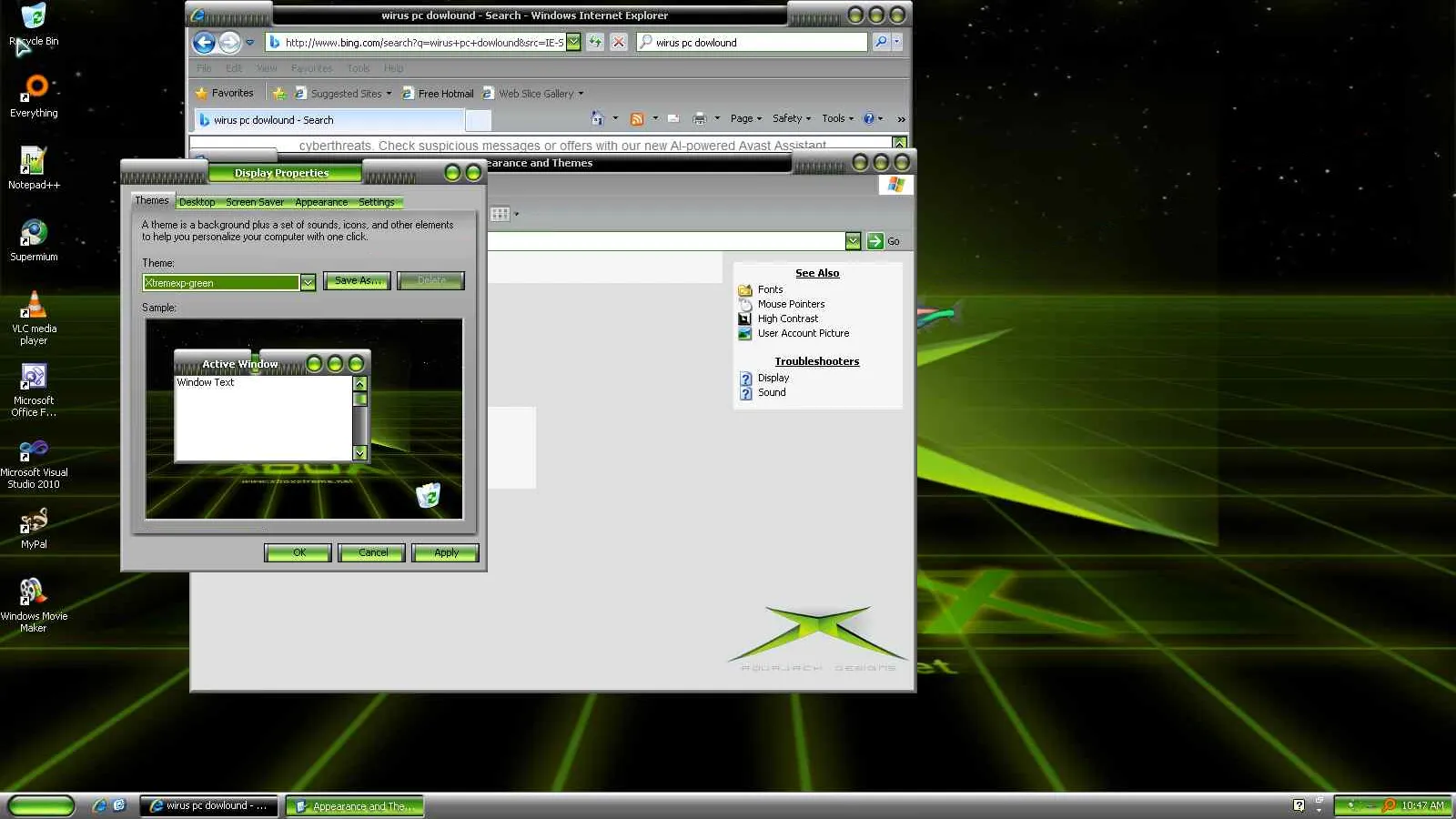
Task: Click the OK button in Display Properties
Action: pyautogui.click(x=298, y=552)
